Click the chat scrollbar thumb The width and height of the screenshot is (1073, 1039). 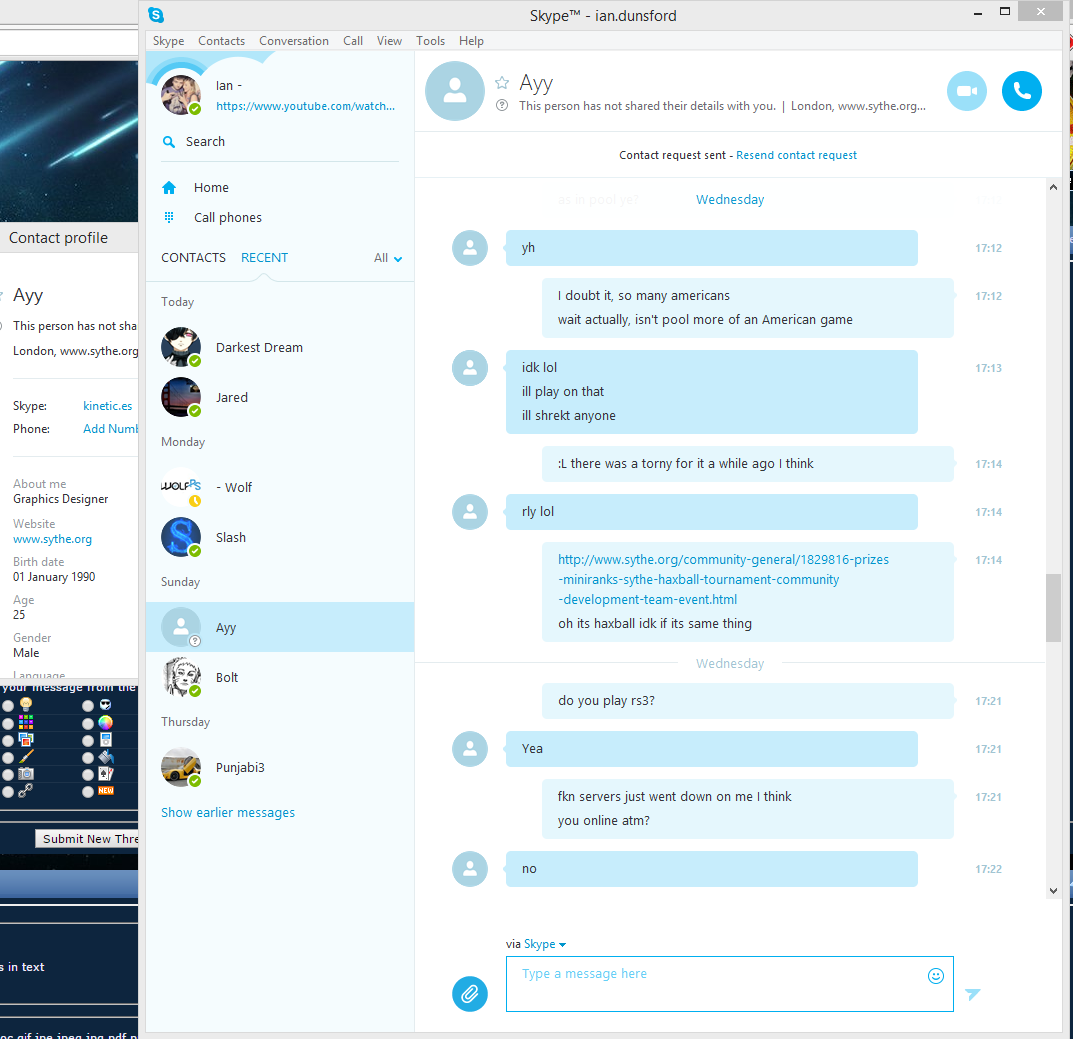point(1052,608)
